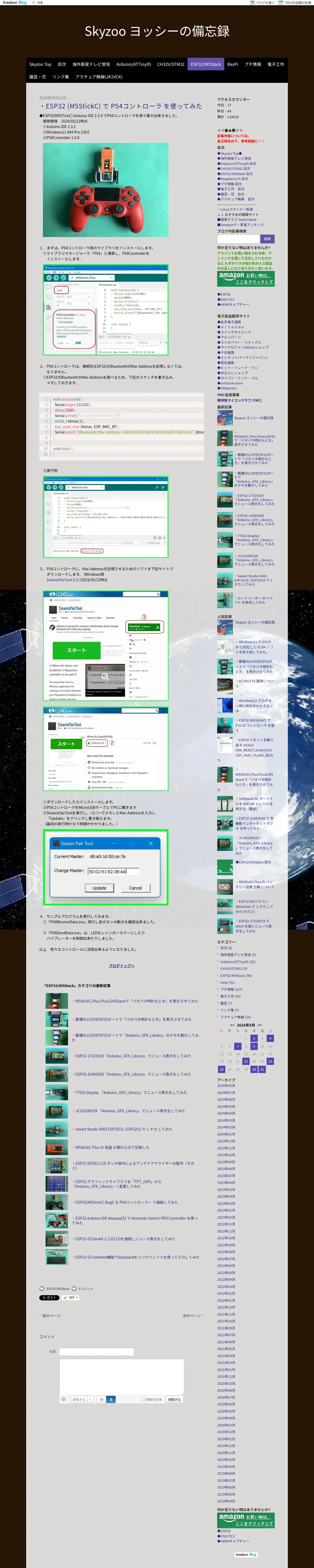This screenshot has height=1568, width=314.
Task: Open 海外衛星テレビ受信 nav item
Action: click(91, 64)
